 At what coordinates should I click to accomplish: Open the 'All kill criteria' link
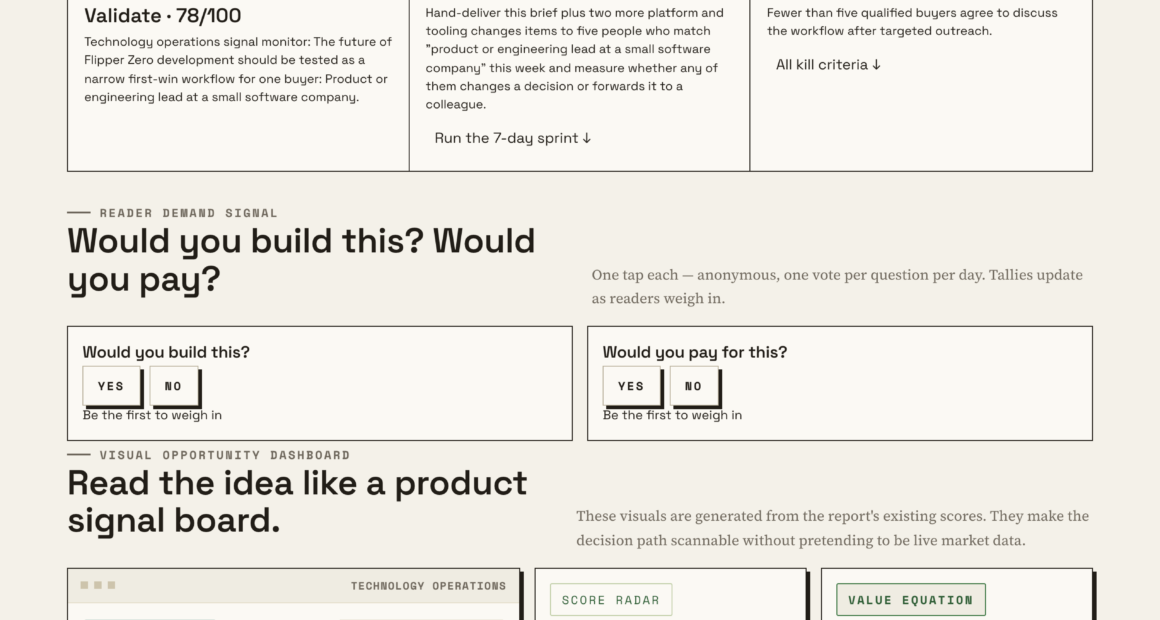[x=828, y=65]
